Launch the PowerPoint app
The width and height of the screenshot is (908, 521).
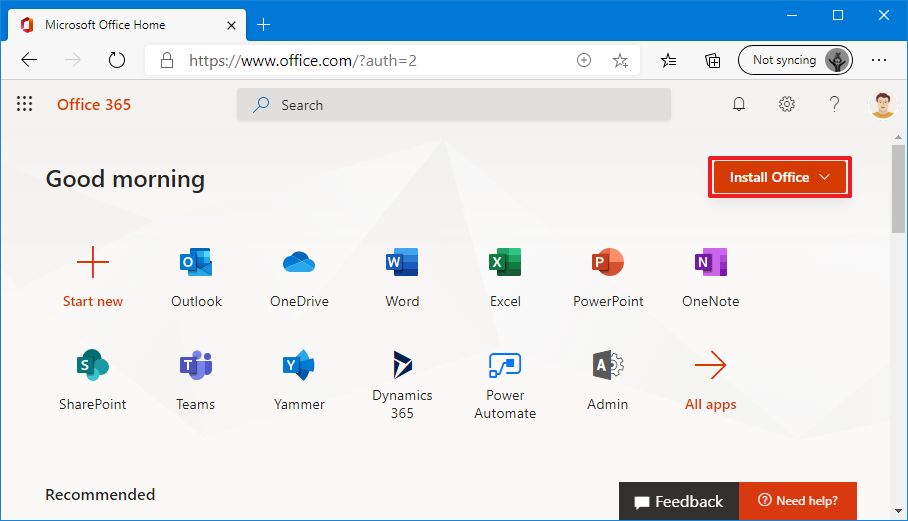coord(608,264)
